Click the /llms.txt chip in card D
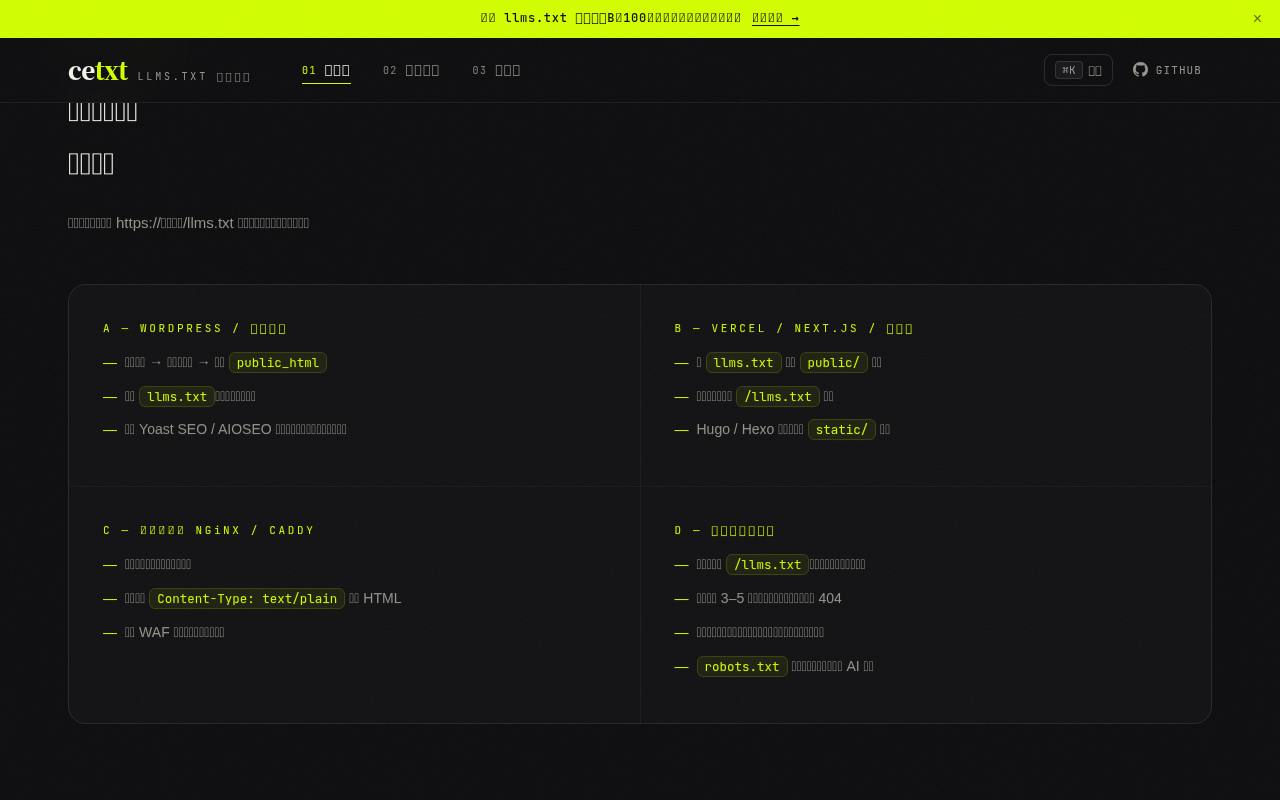This screenshot has width=1280, height=800. point(767,564)
